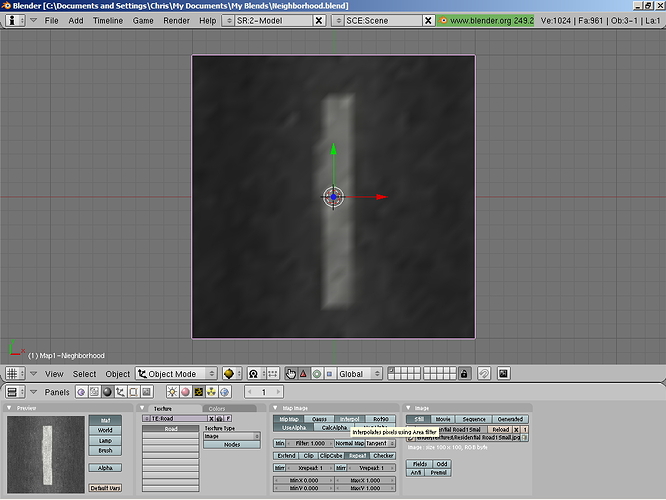666x500 pixels.
Task: Open the Timeline menu
Action: (108, 20)
